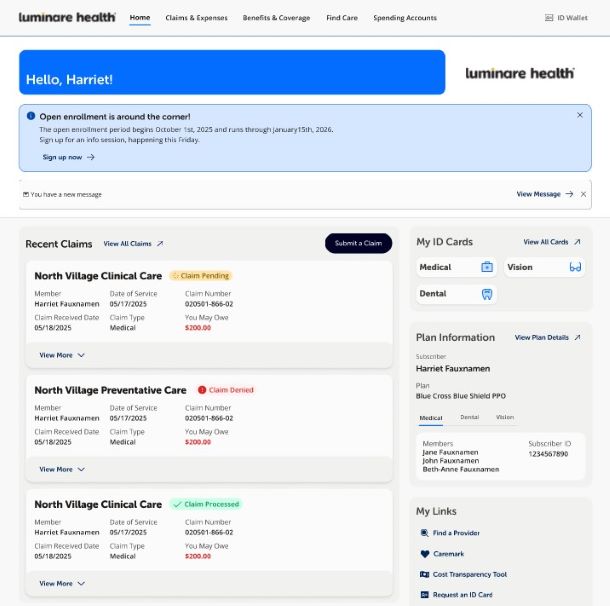Expand View More on the pending claim
The image size is (610, 606).
pyautogui.click(x=62, y=355)
